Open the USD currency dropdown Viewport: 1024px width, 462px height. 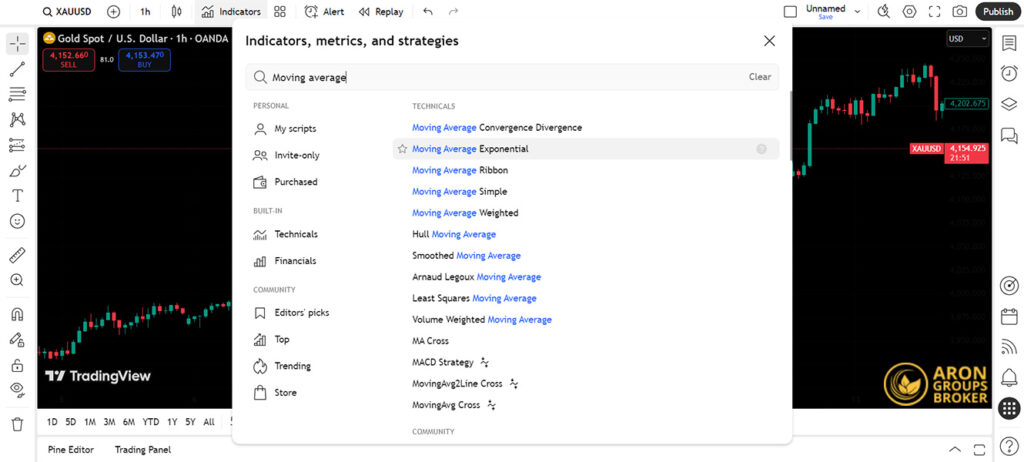967,39
